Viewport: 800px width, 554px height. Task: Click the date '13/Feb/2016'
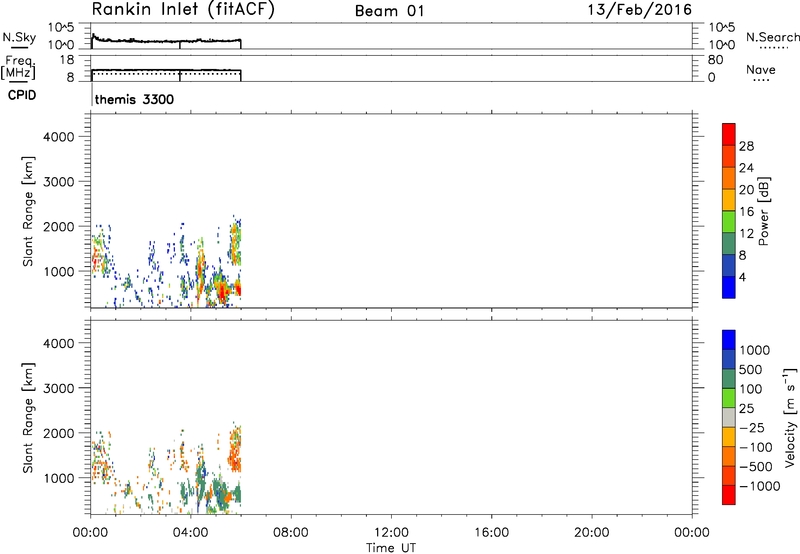click(640, 10)
